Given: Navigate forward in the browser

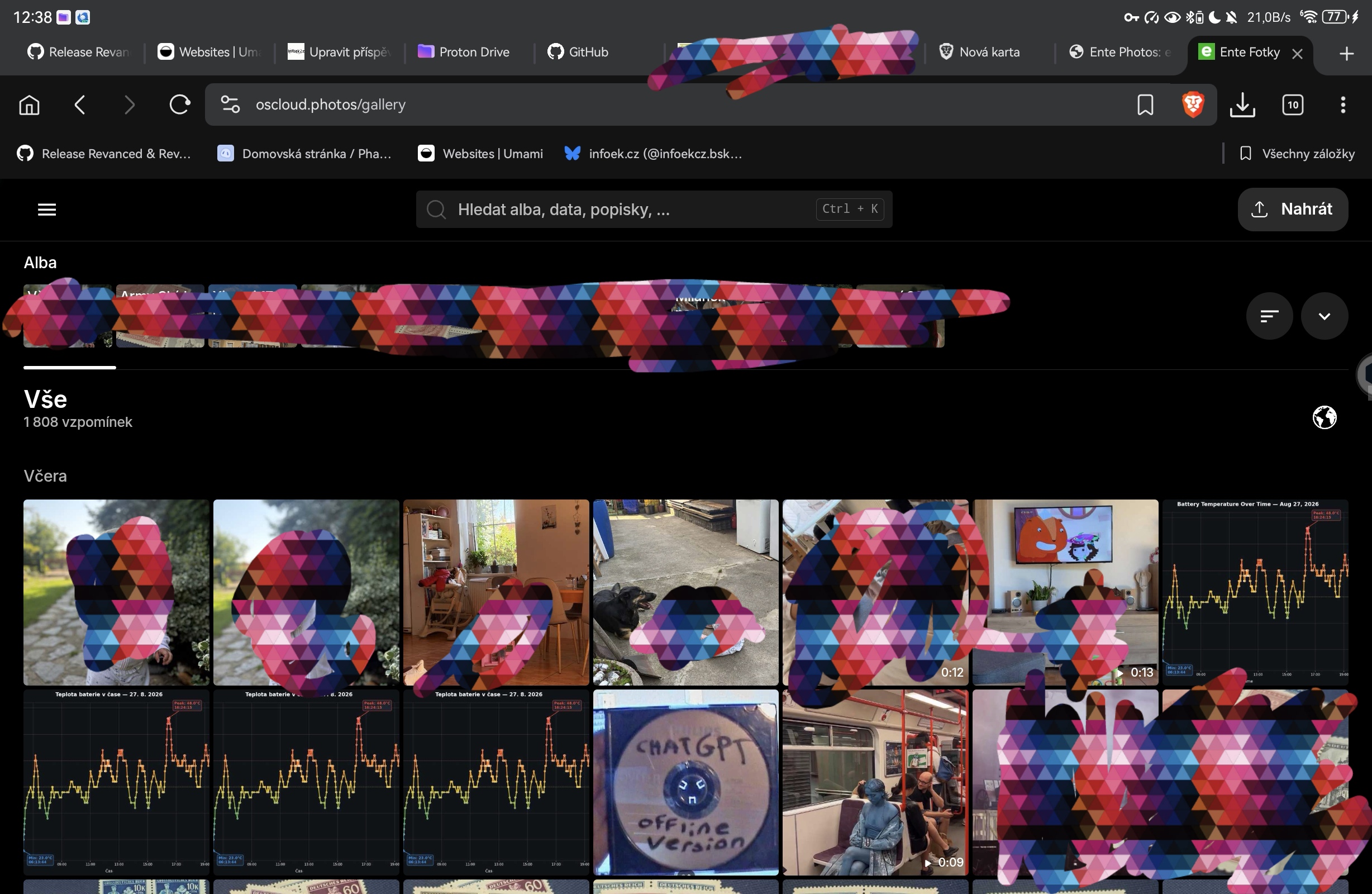Looking at the screenshot, I should pos(130,104).
